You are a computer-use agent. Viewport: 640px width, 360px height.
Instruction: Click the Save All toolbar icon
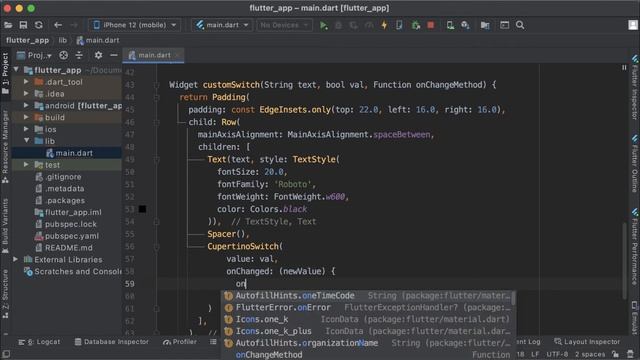23,25
